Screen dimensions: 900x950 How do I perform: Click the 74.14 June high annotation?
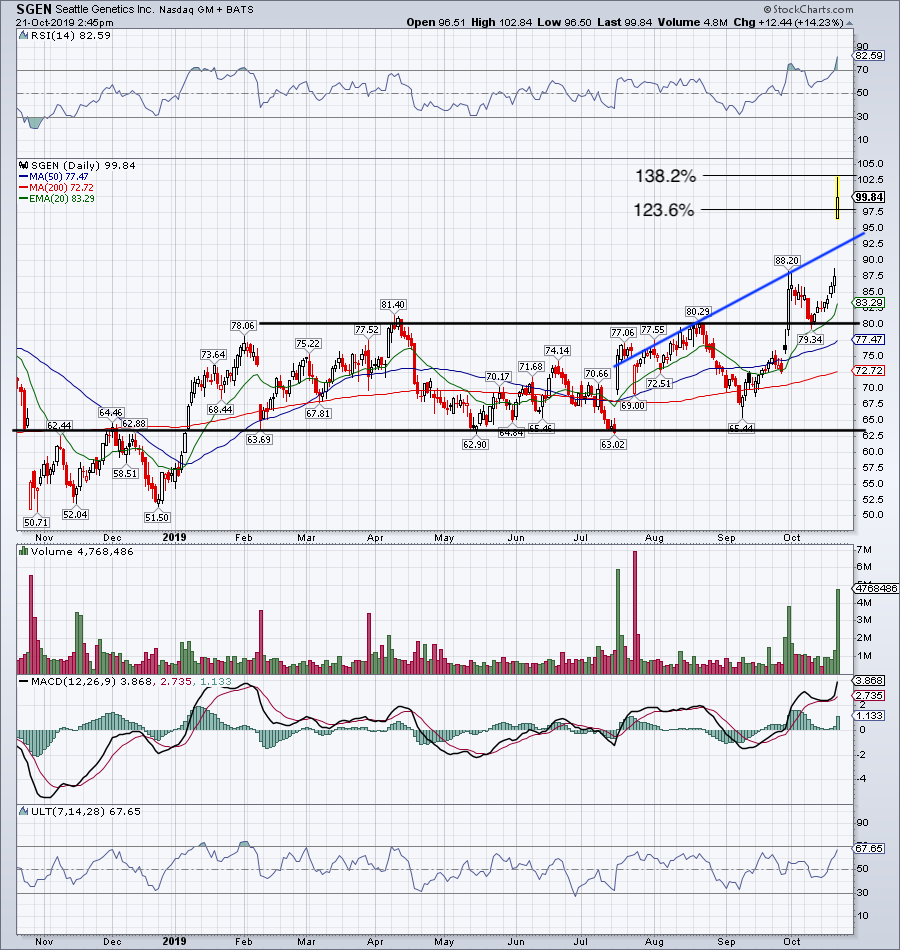[557, 350]
